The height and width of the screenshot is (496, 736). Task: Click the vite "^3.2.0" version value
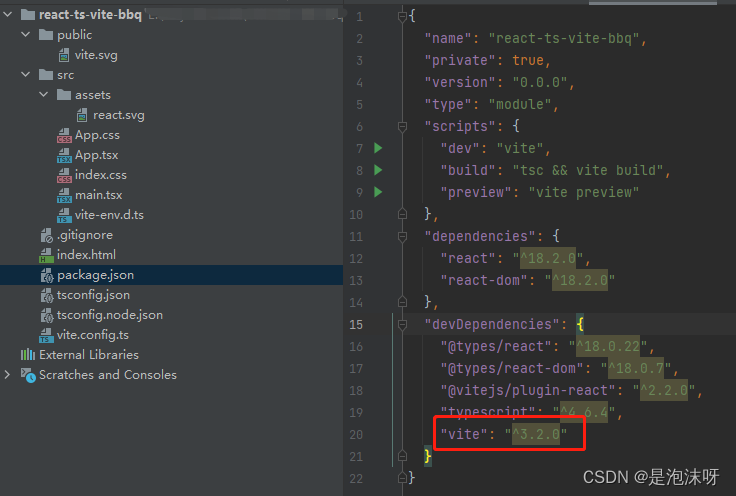(536, 434)
